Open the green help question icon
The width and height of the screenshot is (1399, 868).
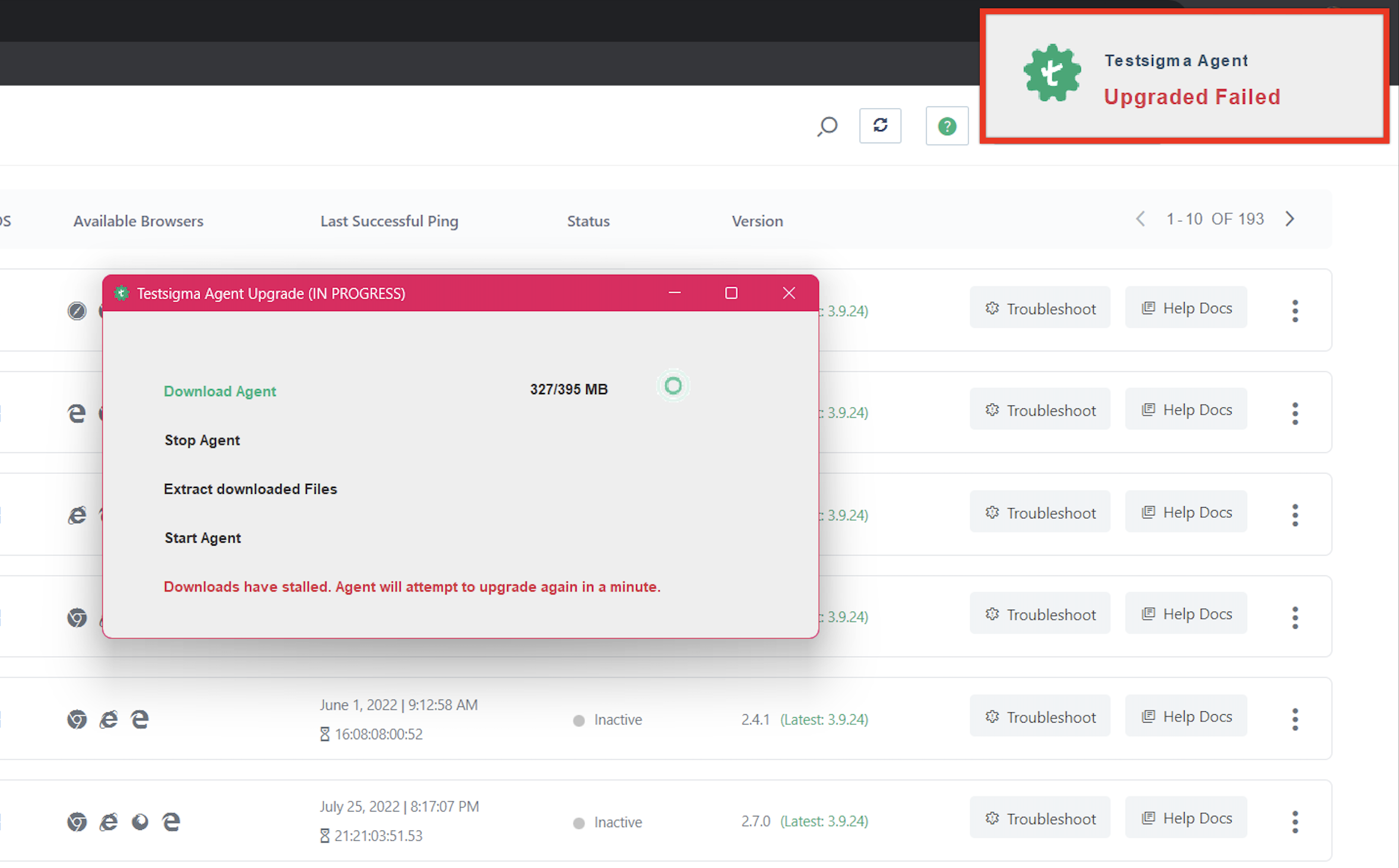[947, 126]
